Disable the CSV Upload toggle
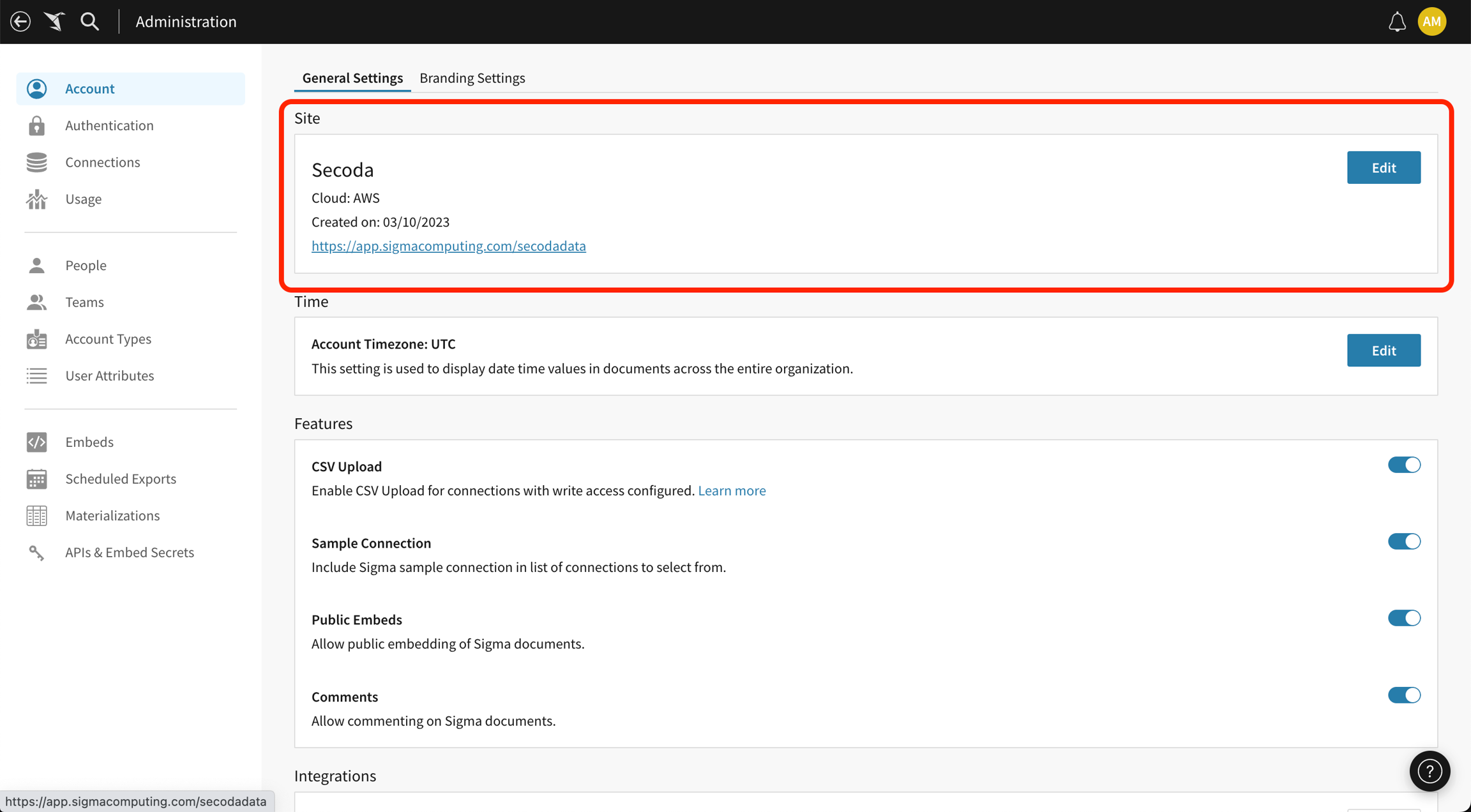 point(1404,465)
